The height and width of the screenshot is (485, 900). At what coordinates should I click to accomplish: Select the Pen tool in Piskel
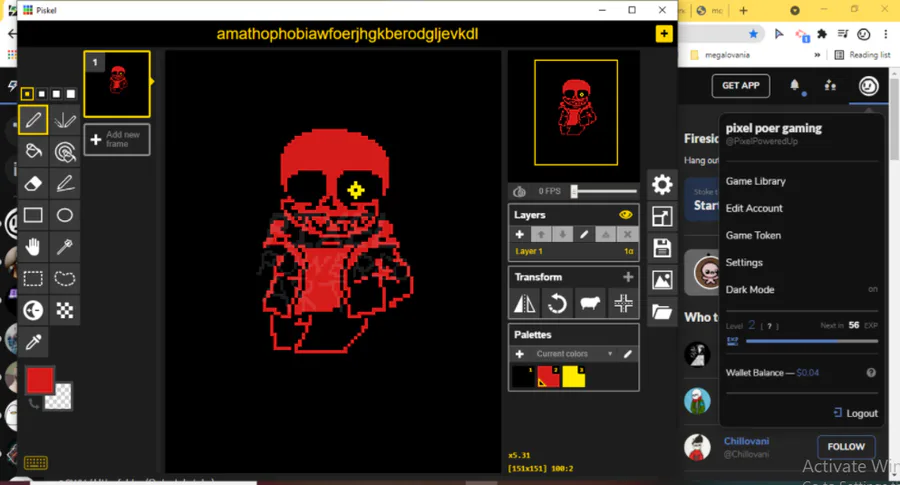point(33,120)
